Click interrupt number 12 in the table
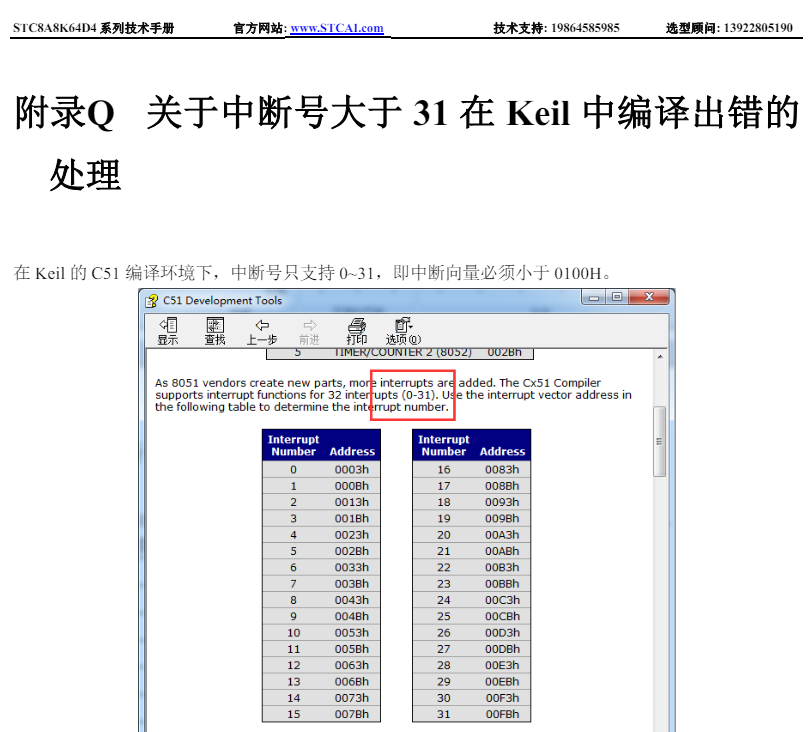Screen dimensions: 811x732 coord(294,665)
